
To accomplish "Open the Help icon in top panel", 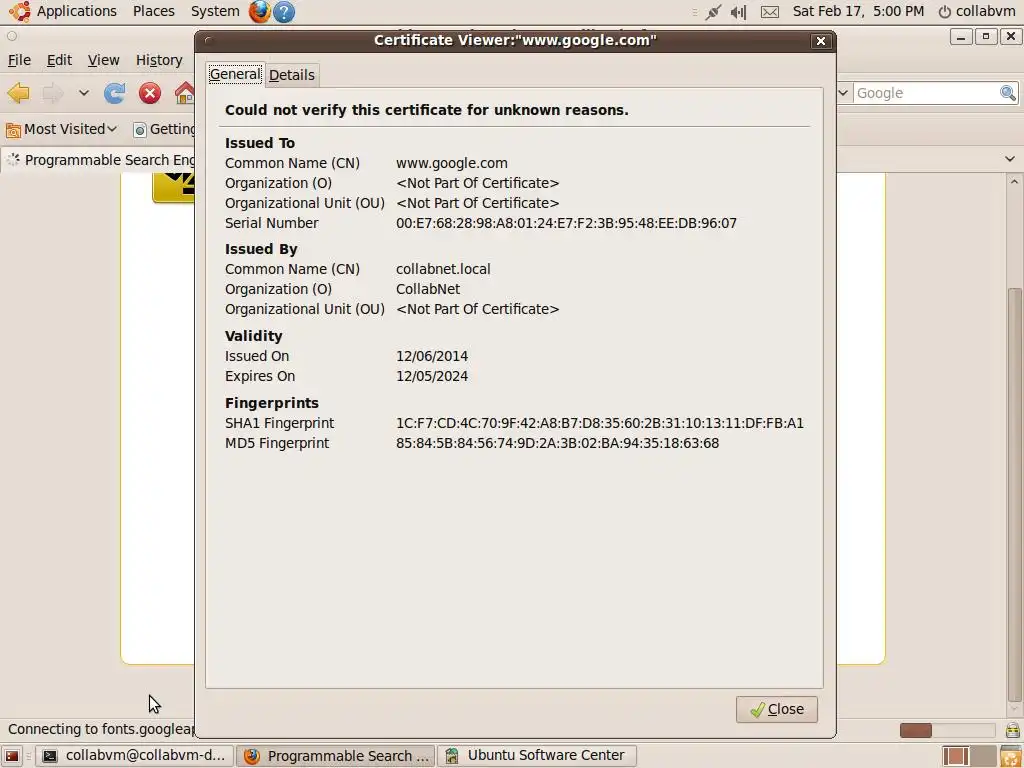I will (x=283, y=12).
